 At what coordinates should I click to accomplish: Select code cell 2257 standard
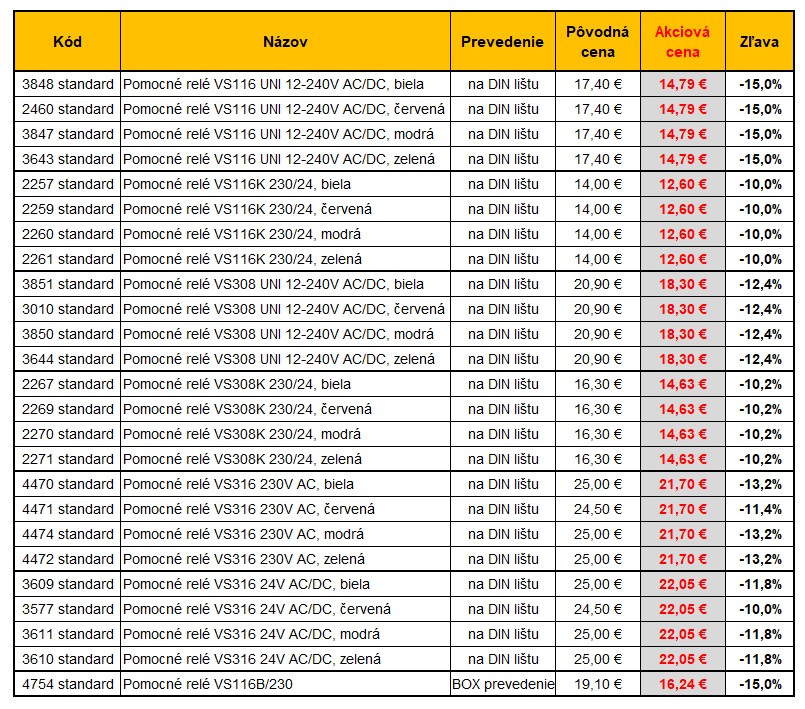click(68, 184)
